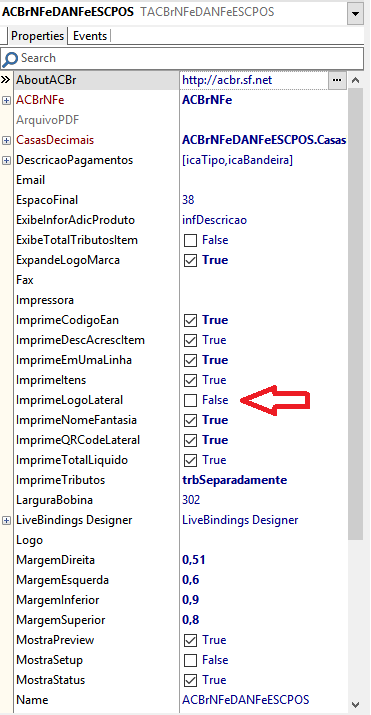The image size is (371, 715).
Task: Expand LiveBindings Designer node
Action: [6, 520]
